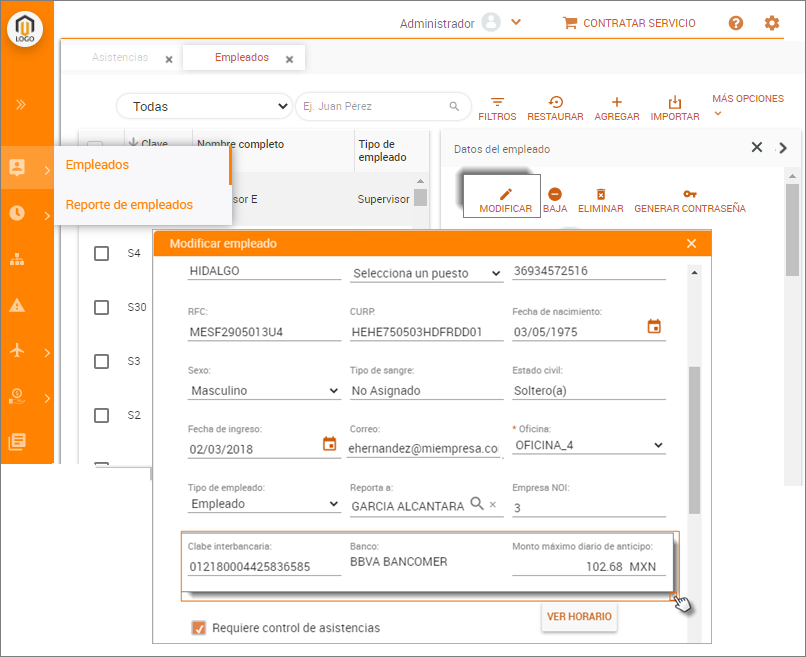Image resolution: width=806 pixels, height=657 pixels.
Task: Open the Generar Contraseña key option
Action: point(689,194)
